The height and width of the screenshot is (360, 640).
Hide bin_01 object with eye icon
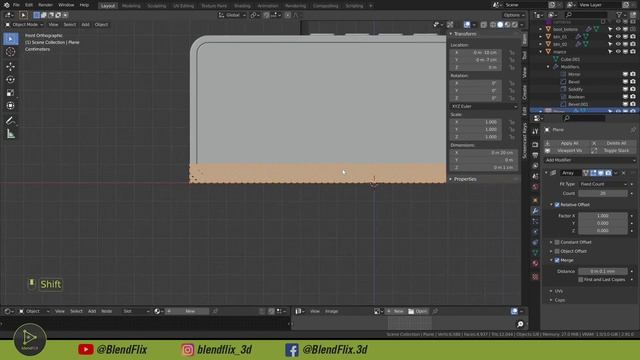tap(618, 37)
